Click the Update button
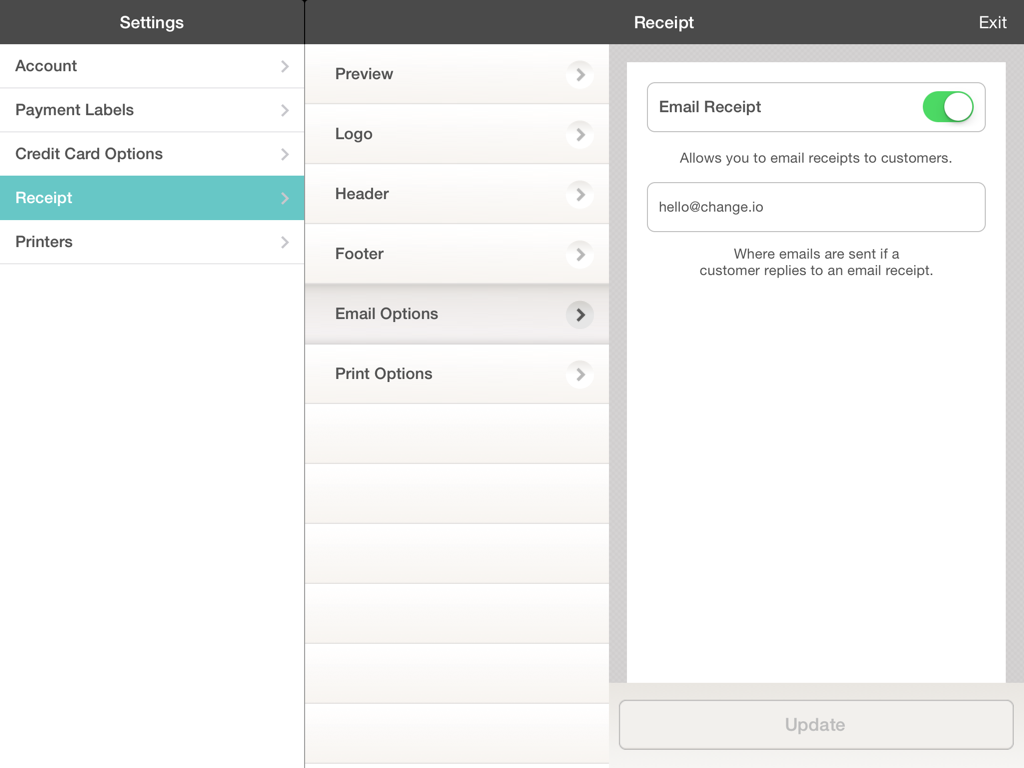 point(816,725)
